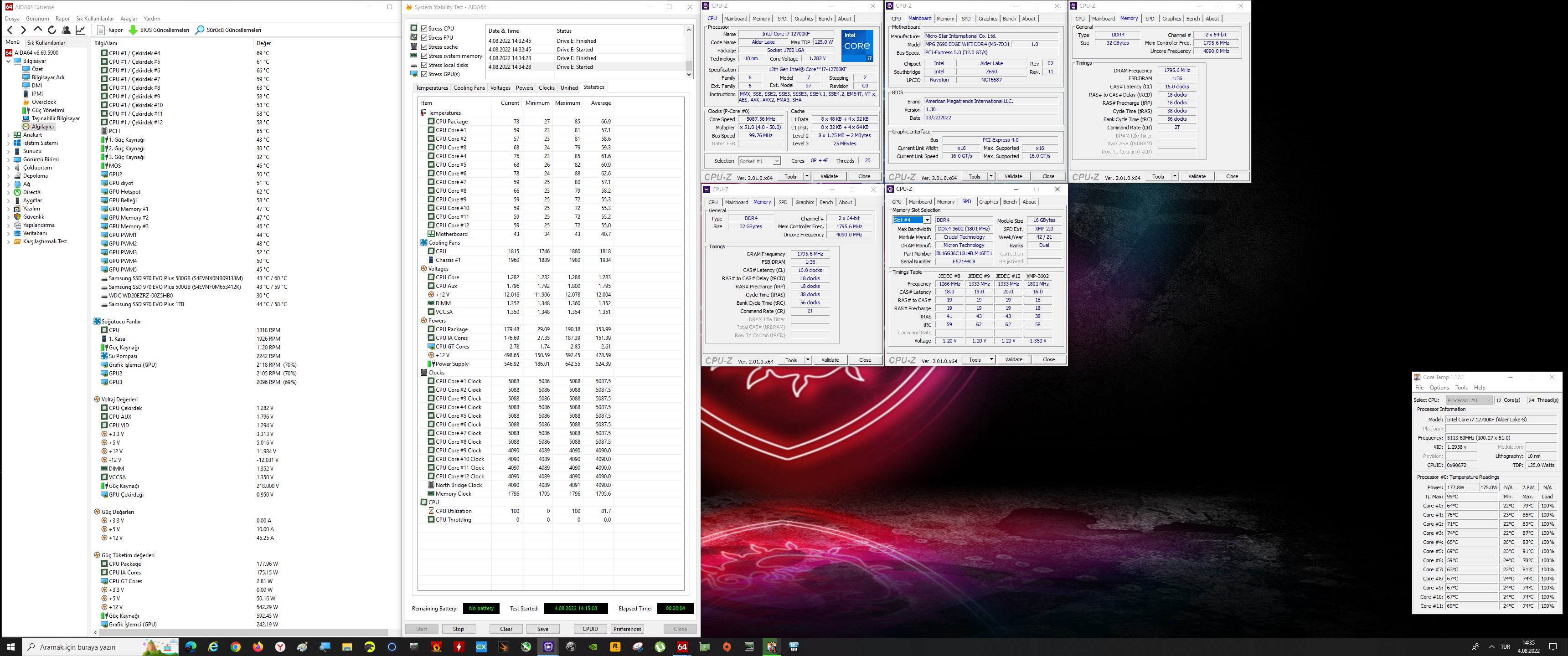Expand the DirectX tree node
This screenshot has height=656, width=1568.
click(x=9, y=192)
